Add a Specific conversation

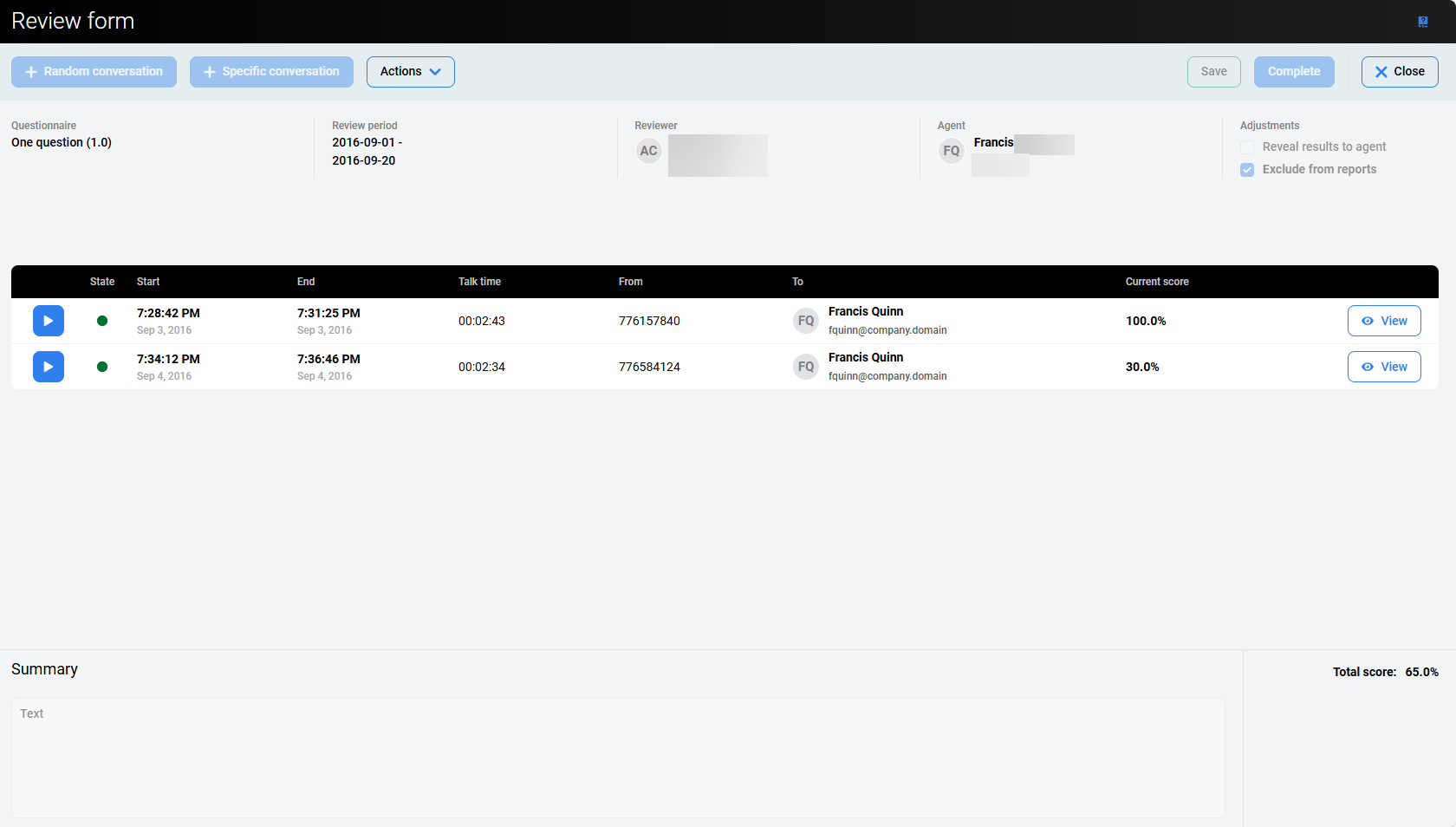[271, 72]
